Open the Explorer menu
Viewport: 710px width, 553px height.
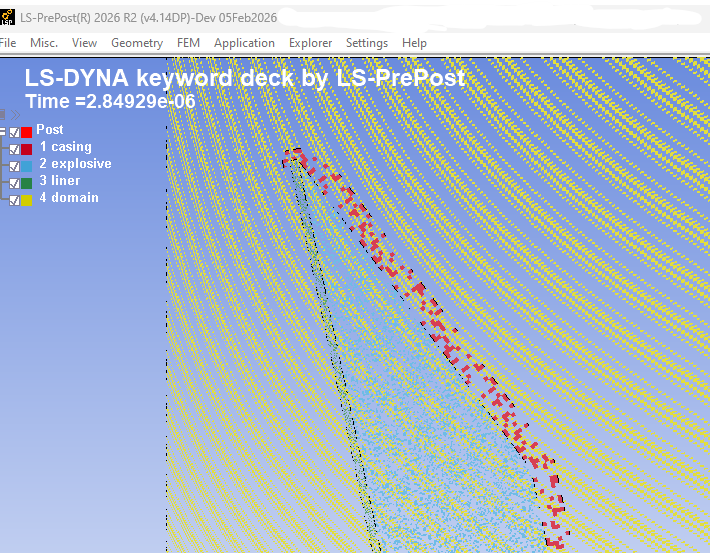click(x=310, y=43)
